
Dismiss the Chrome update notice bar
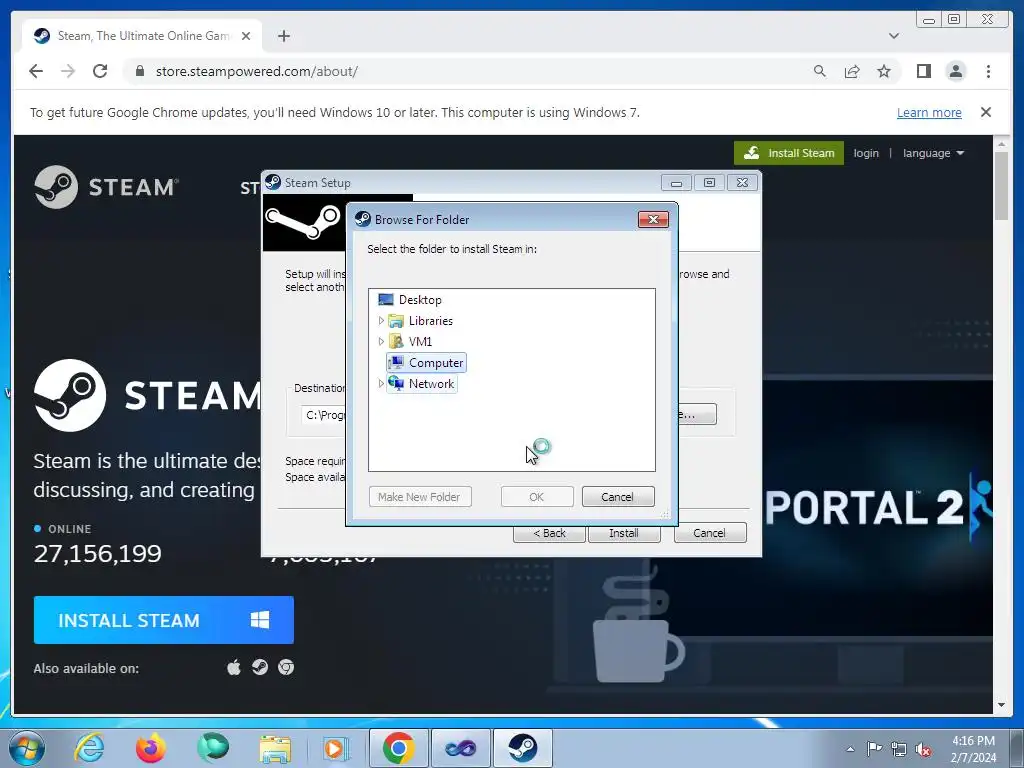[x=986, y=112]
